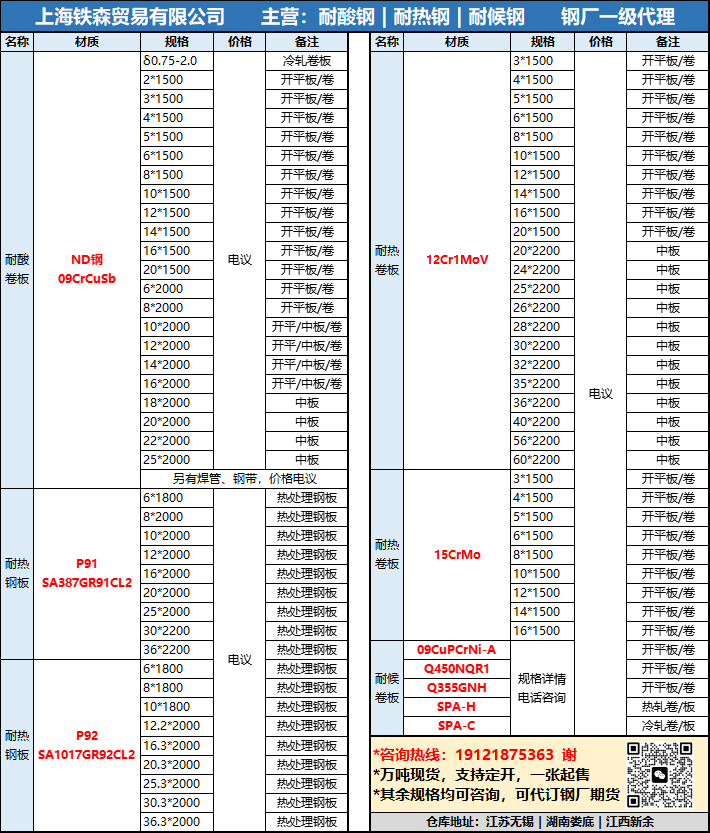Select the 35*2200 spec cell

542,384
